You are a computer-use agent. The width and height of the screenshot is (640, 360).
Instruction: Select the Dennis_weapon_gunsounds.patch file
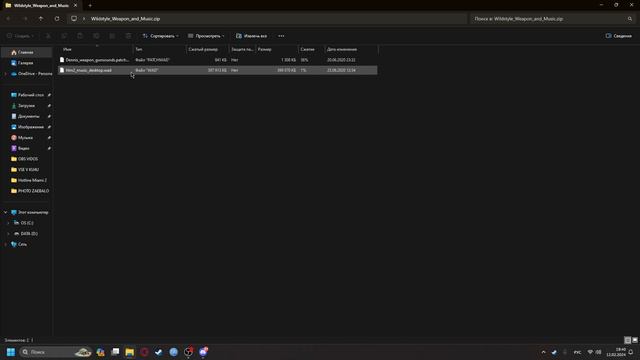click(218, 60)
